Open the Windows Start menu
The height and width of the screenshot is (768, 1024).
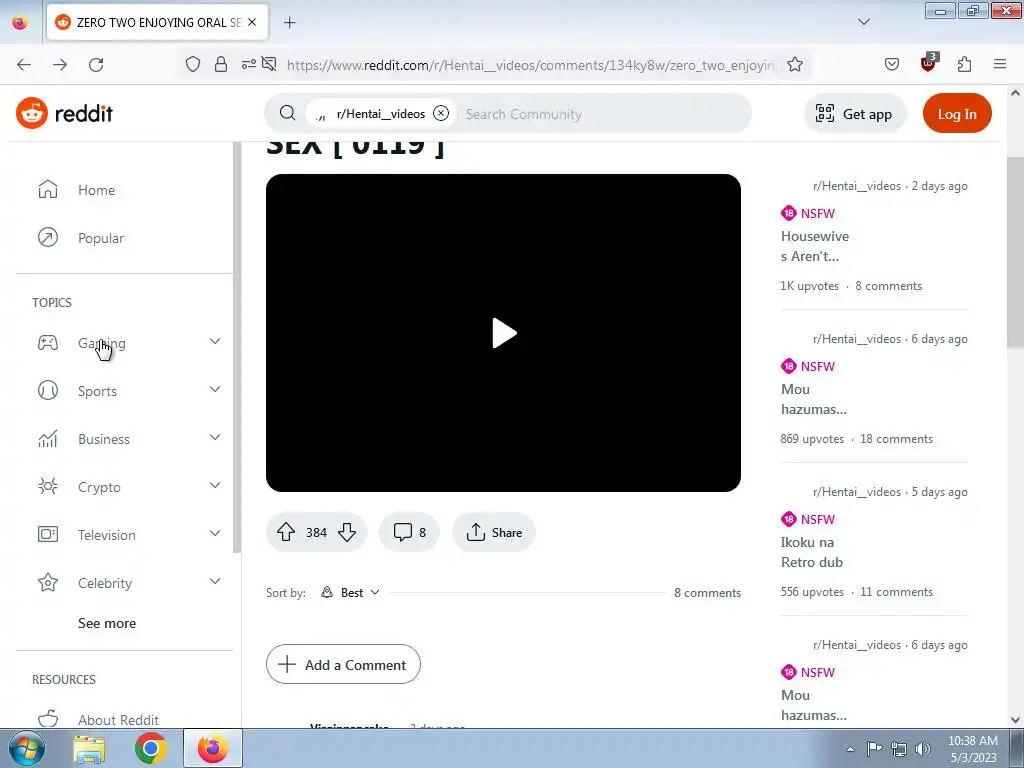click(x=27, y=748)
